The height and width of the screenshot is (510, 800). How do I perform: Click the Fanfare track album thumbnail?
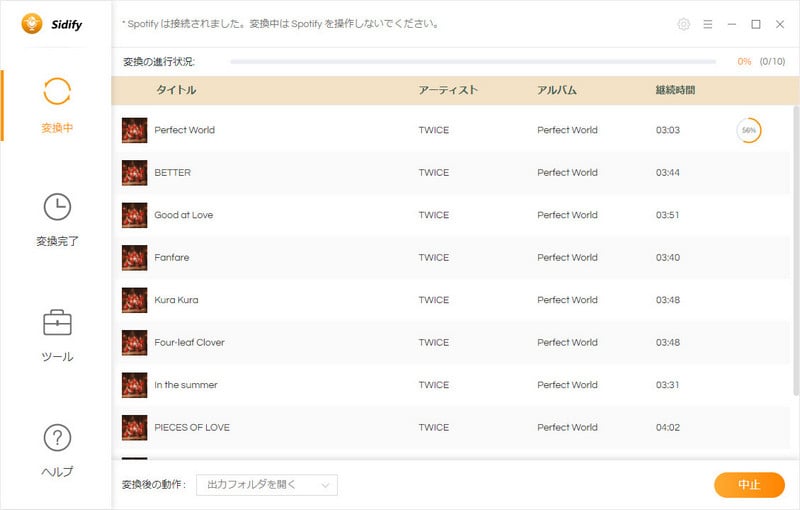pyautogui.click(x=134, y=258)
